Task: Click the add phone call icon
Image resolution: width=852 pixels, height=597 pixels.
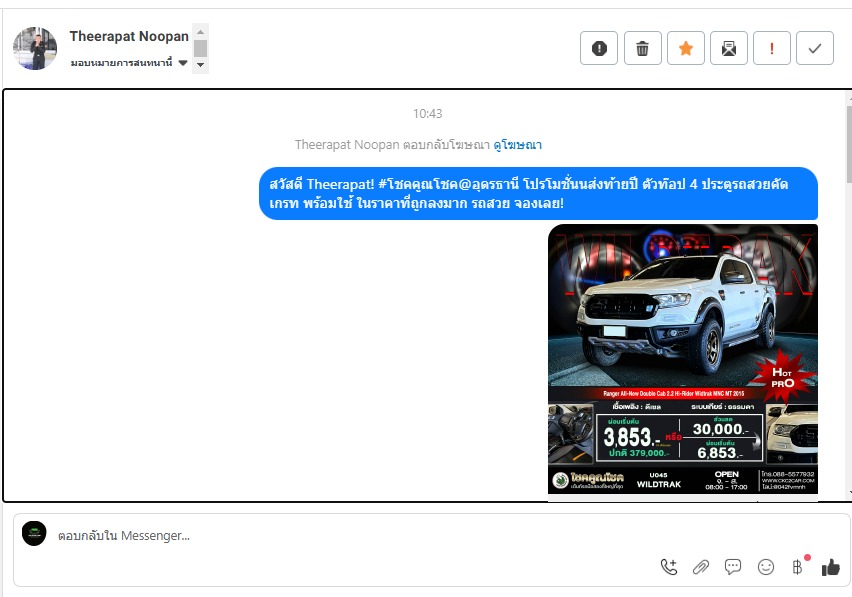Action: [669, 567]
